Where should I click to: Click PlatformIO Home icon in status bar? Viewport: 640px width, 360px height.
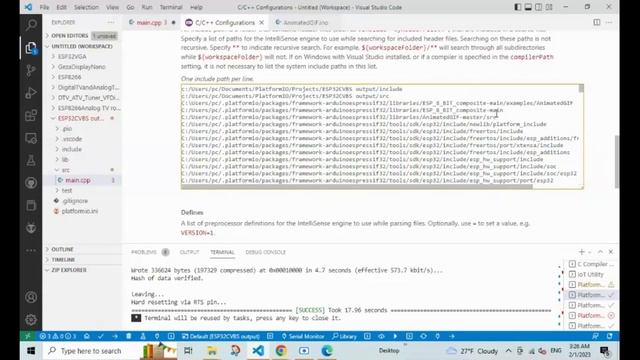(x=87, y=336)
